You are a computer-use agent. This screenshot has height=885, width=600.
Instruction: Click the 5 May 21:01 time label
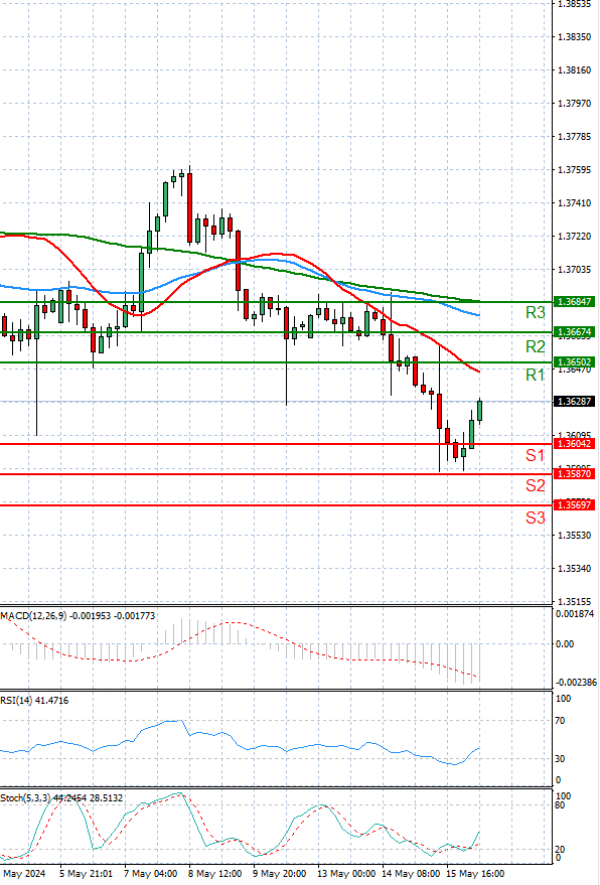point(86,874)
